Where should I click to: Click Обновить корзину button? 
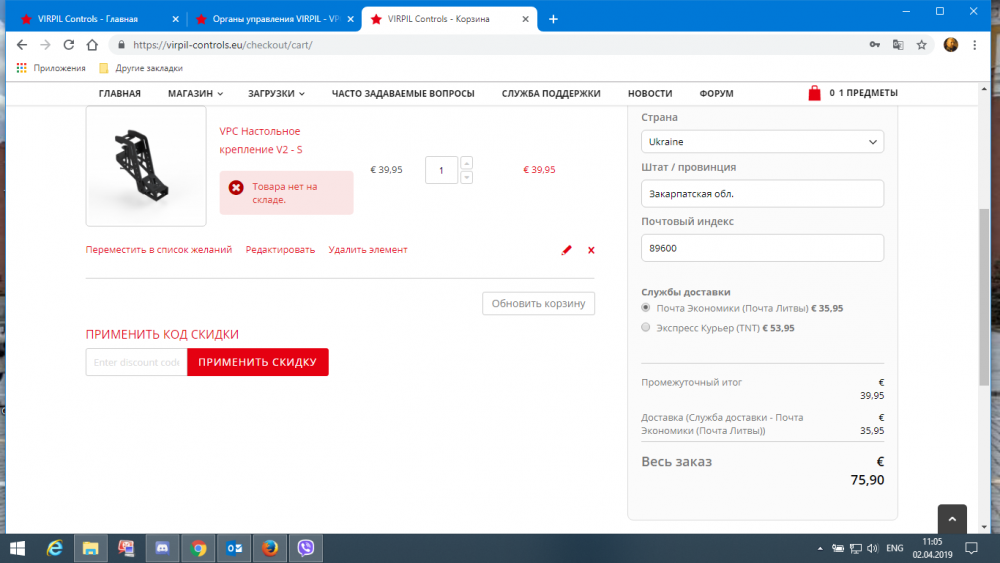538,303
